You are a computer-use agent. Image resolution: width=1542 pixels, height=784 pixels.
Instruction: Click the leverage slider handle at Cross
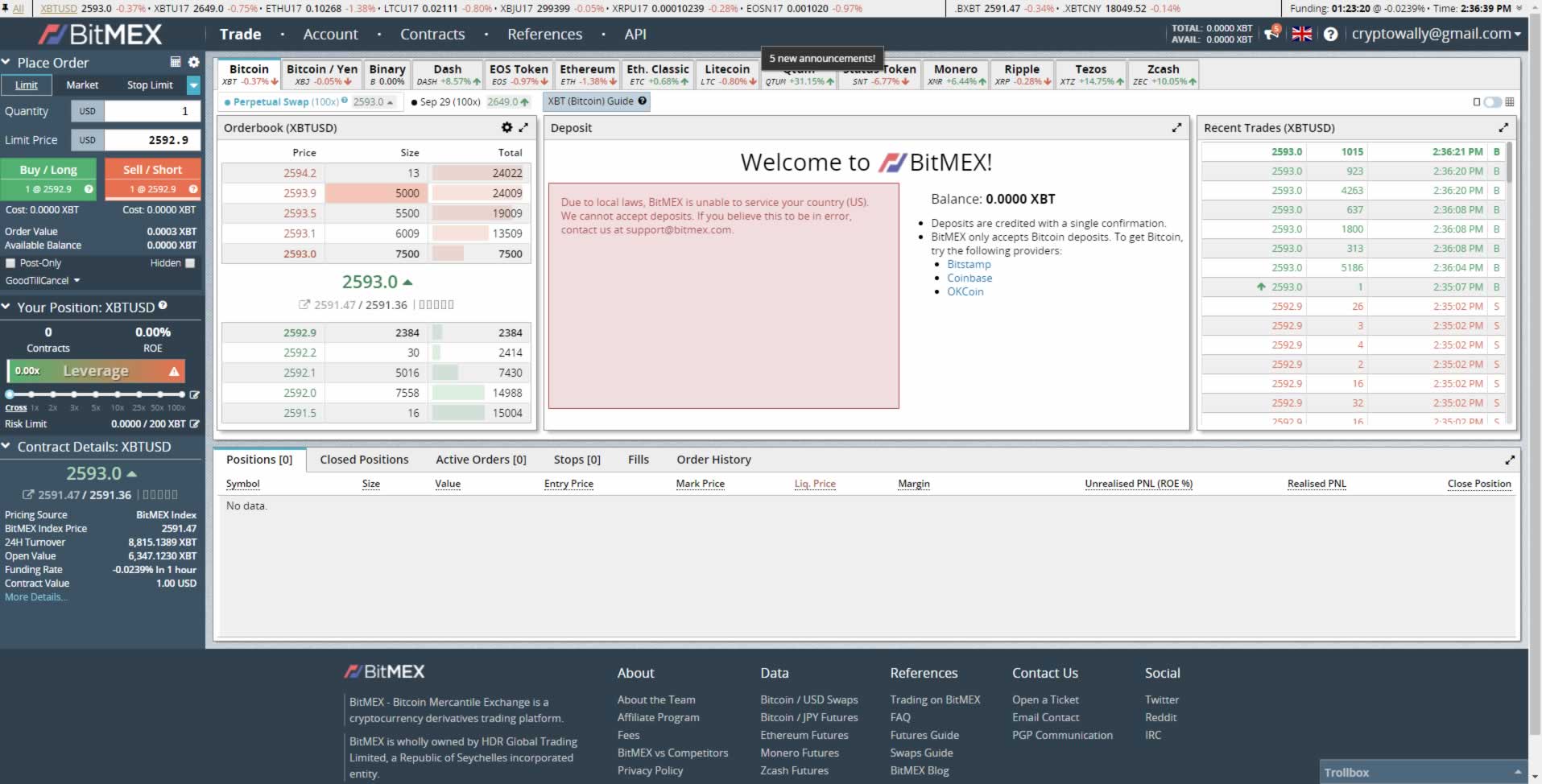pos(10,394)
